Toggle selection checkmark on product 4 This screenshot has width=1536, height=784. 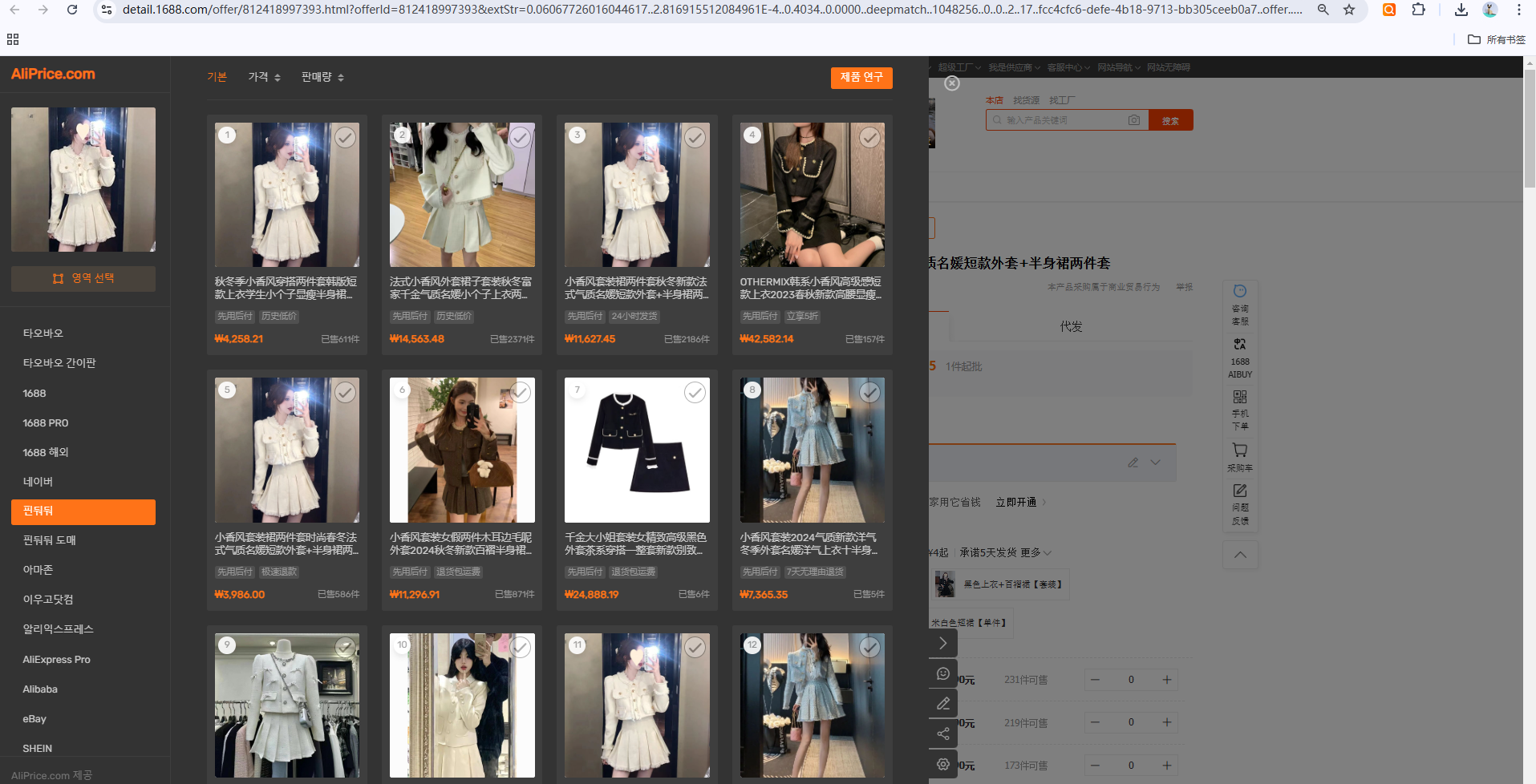coord(869,137)
